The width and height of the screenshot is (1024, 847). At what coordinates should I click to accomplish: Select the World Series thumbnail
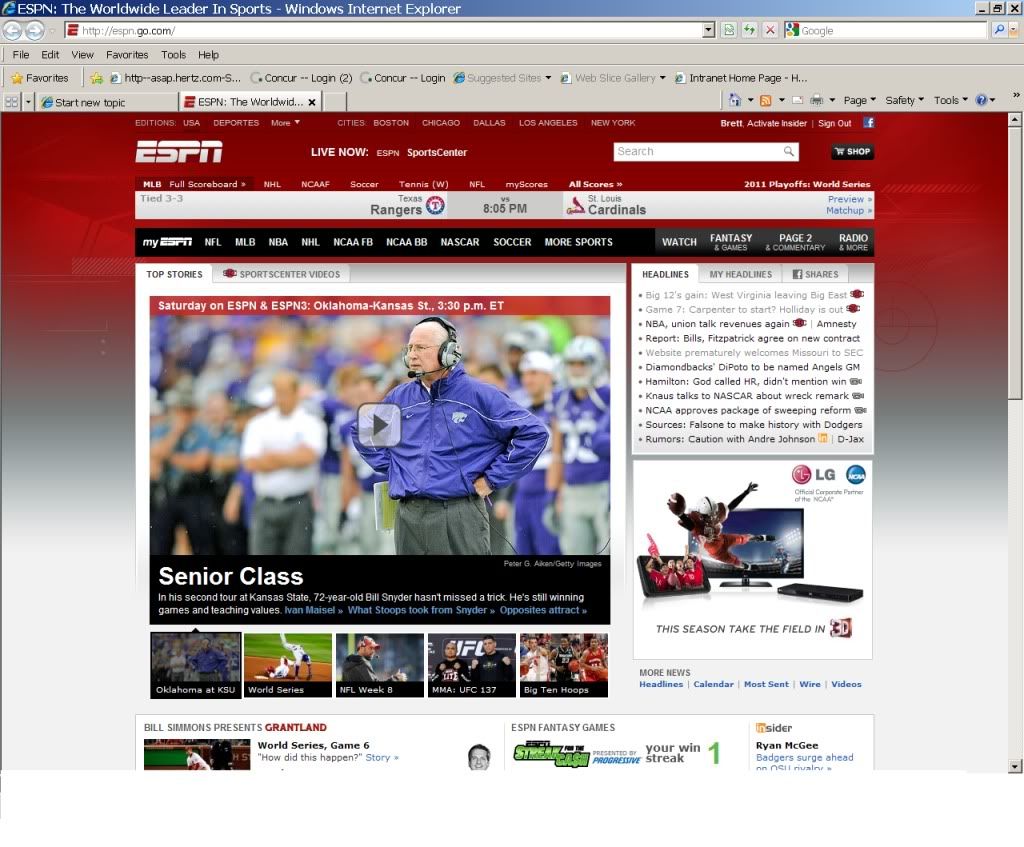point(288,665)
